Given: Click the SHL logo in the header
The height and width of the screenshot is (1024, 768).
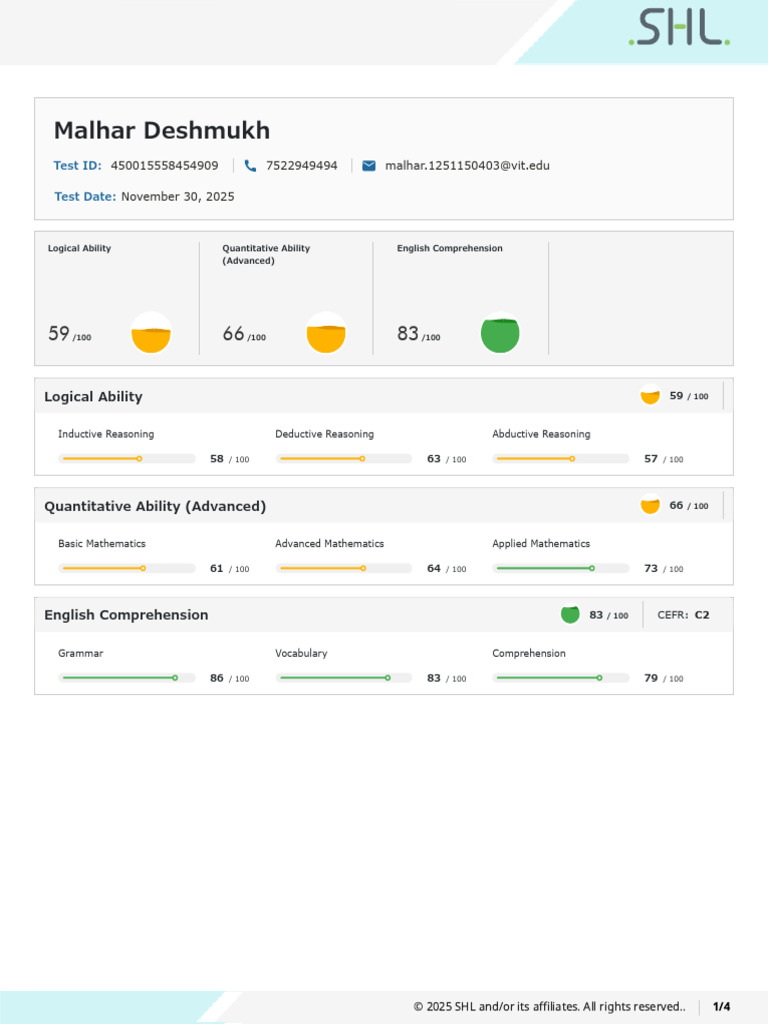Looking at the screenshot, I should (679, 27).
